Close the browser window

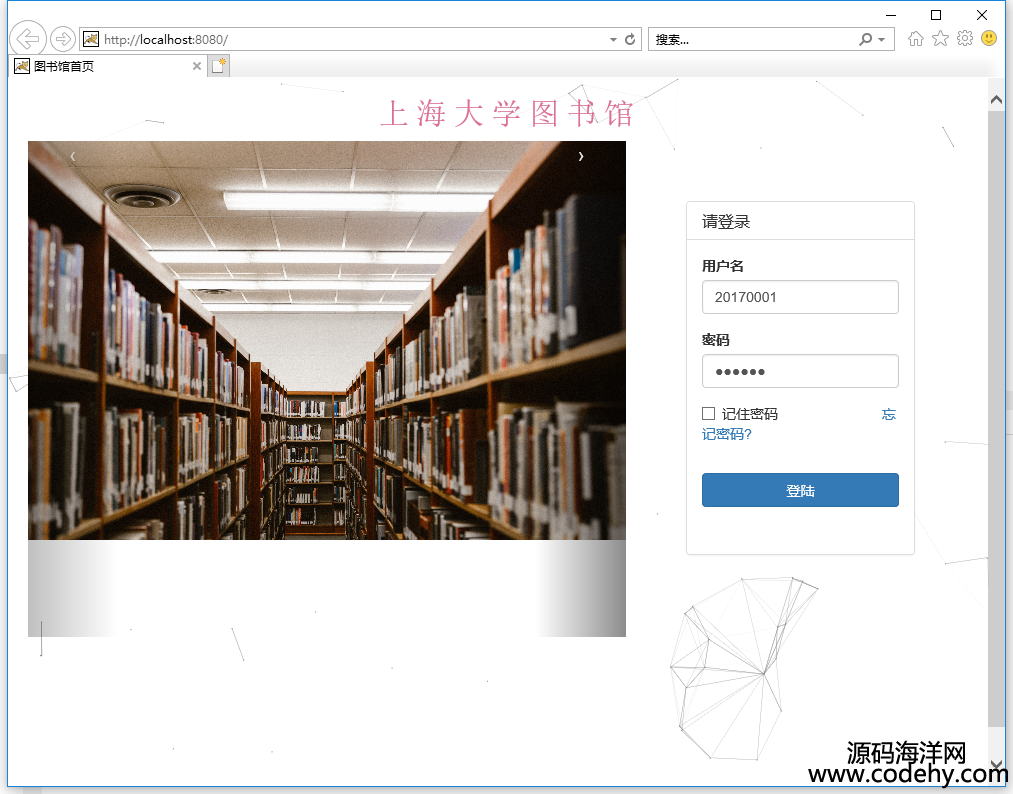coord(982,15)
